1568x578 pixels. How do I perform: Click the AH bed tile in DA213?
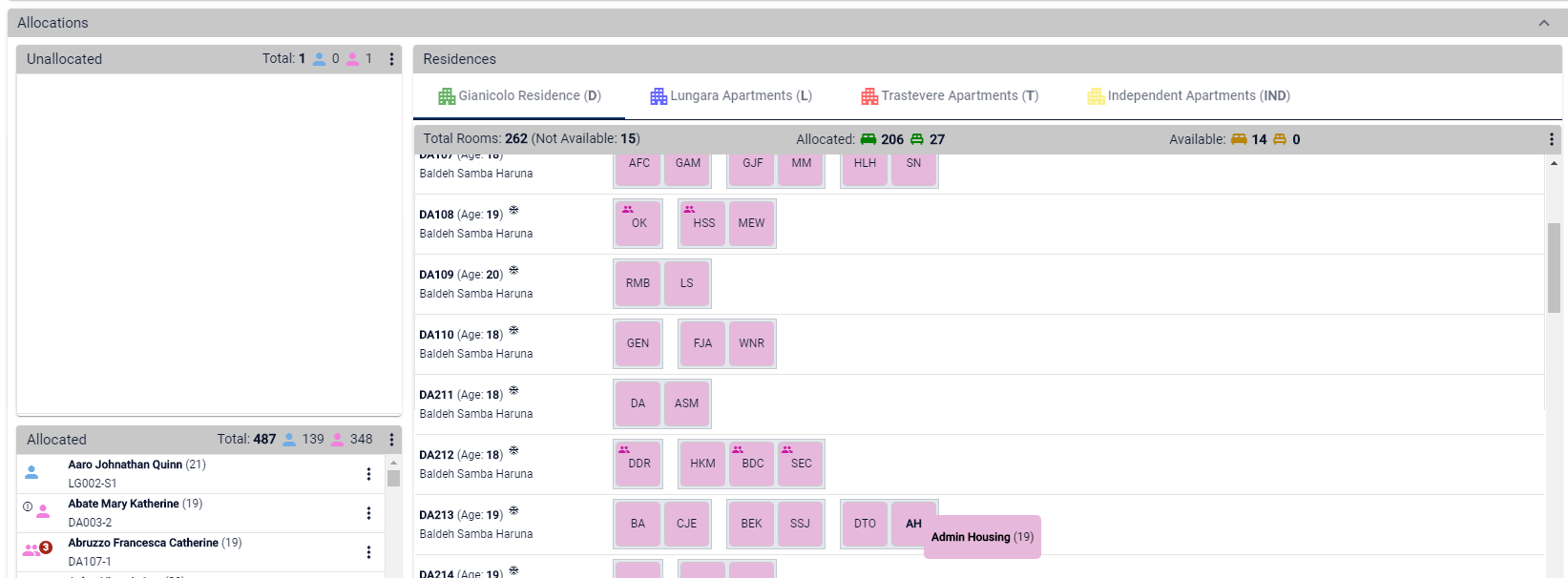pos(913,524)
